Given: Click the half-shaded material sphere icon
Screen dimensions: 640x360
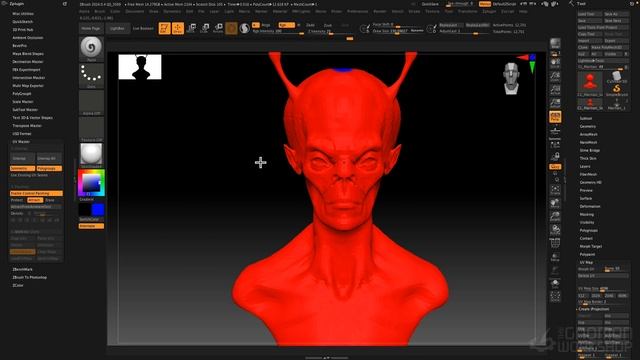Looking at the screenshot, I should [x=244, y=28].
